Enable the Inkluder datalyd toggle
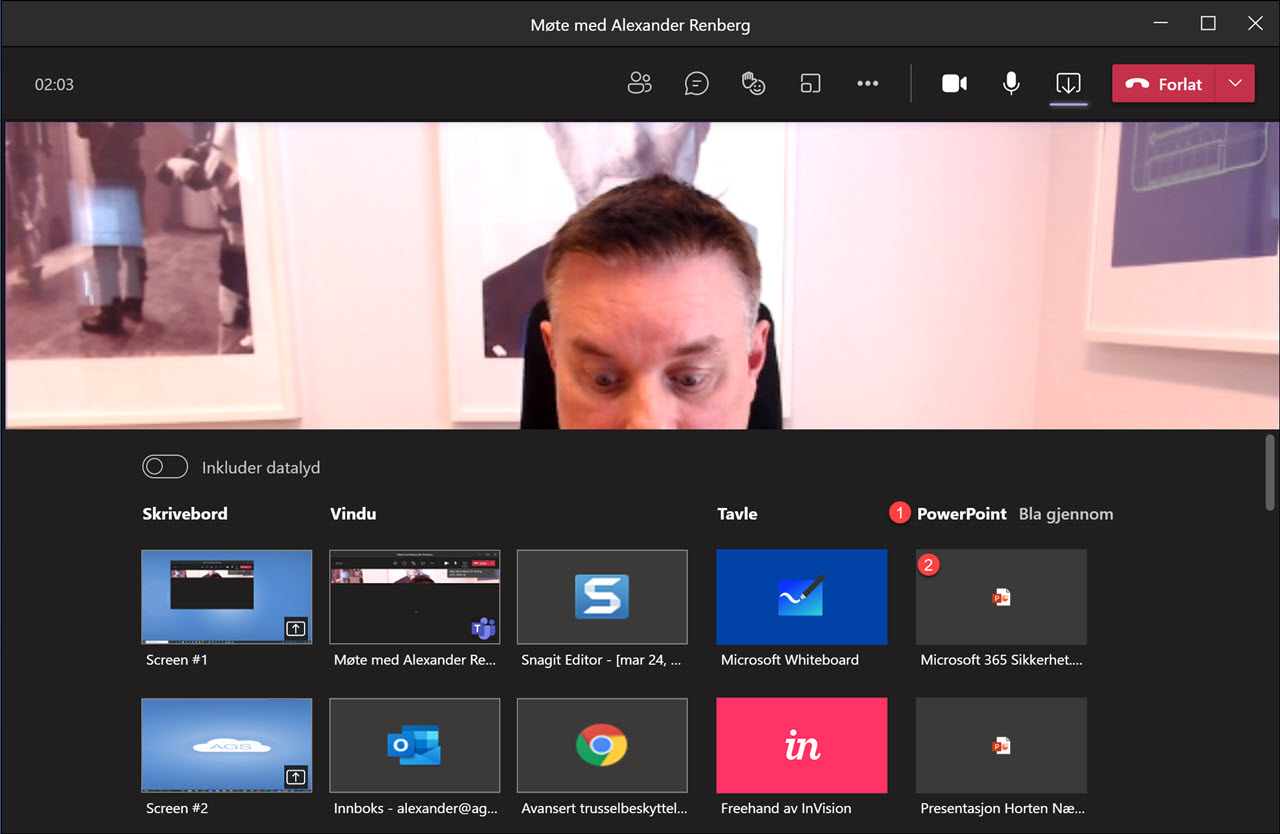 click(165, 466)
